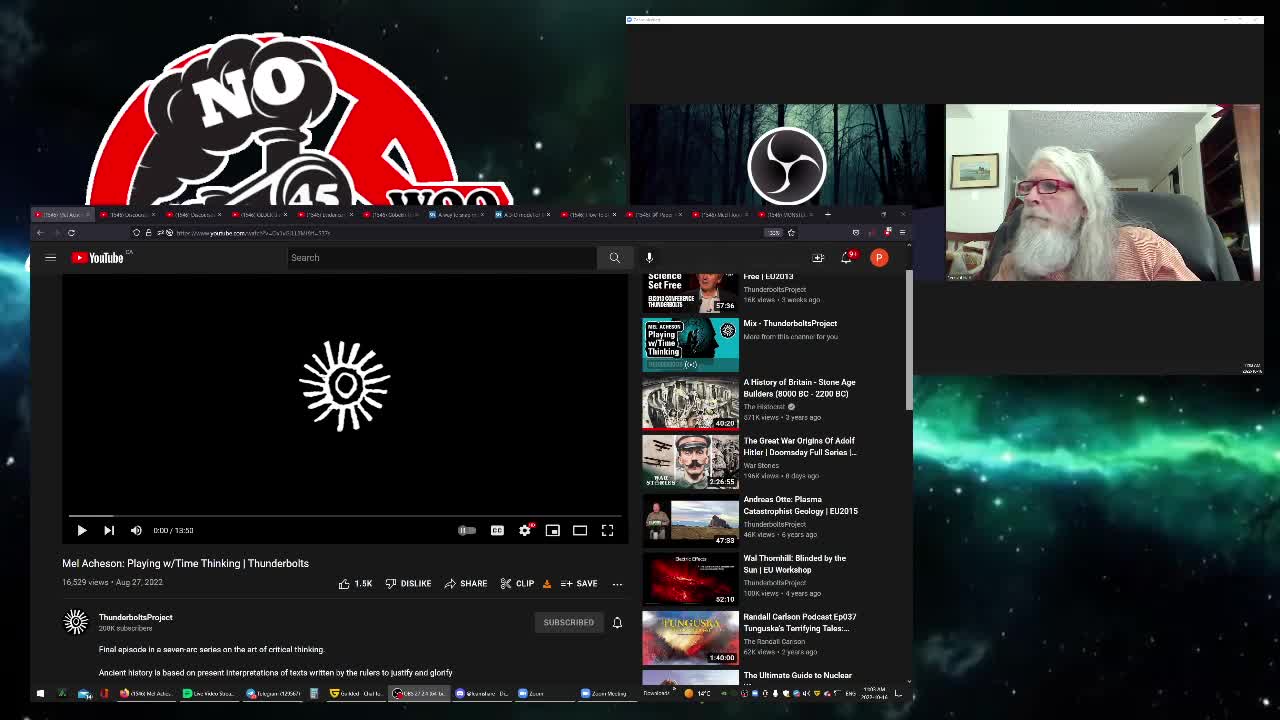Viewport: 1280px width, 720px height.
Task: Open YouTube hamburger guide menu
Action: [x=50, y=258]
